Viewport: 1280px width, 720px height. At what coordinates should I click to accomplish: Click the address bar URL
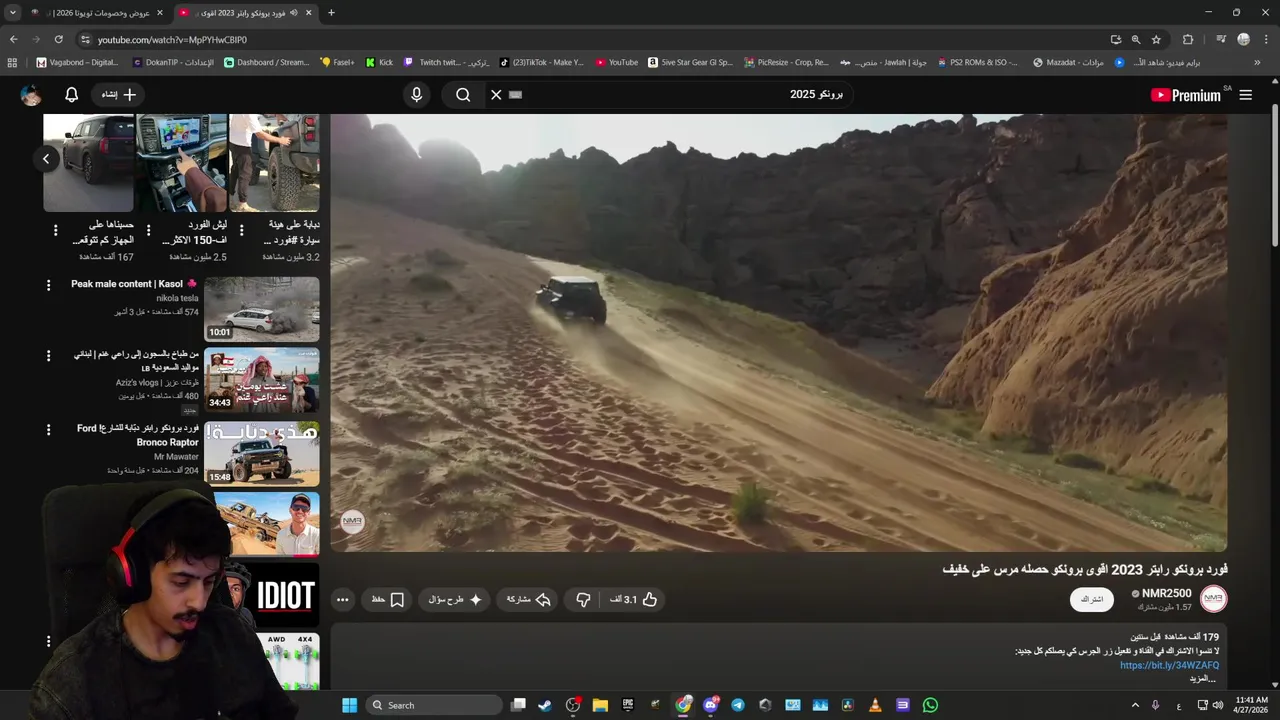pos(172,40)
